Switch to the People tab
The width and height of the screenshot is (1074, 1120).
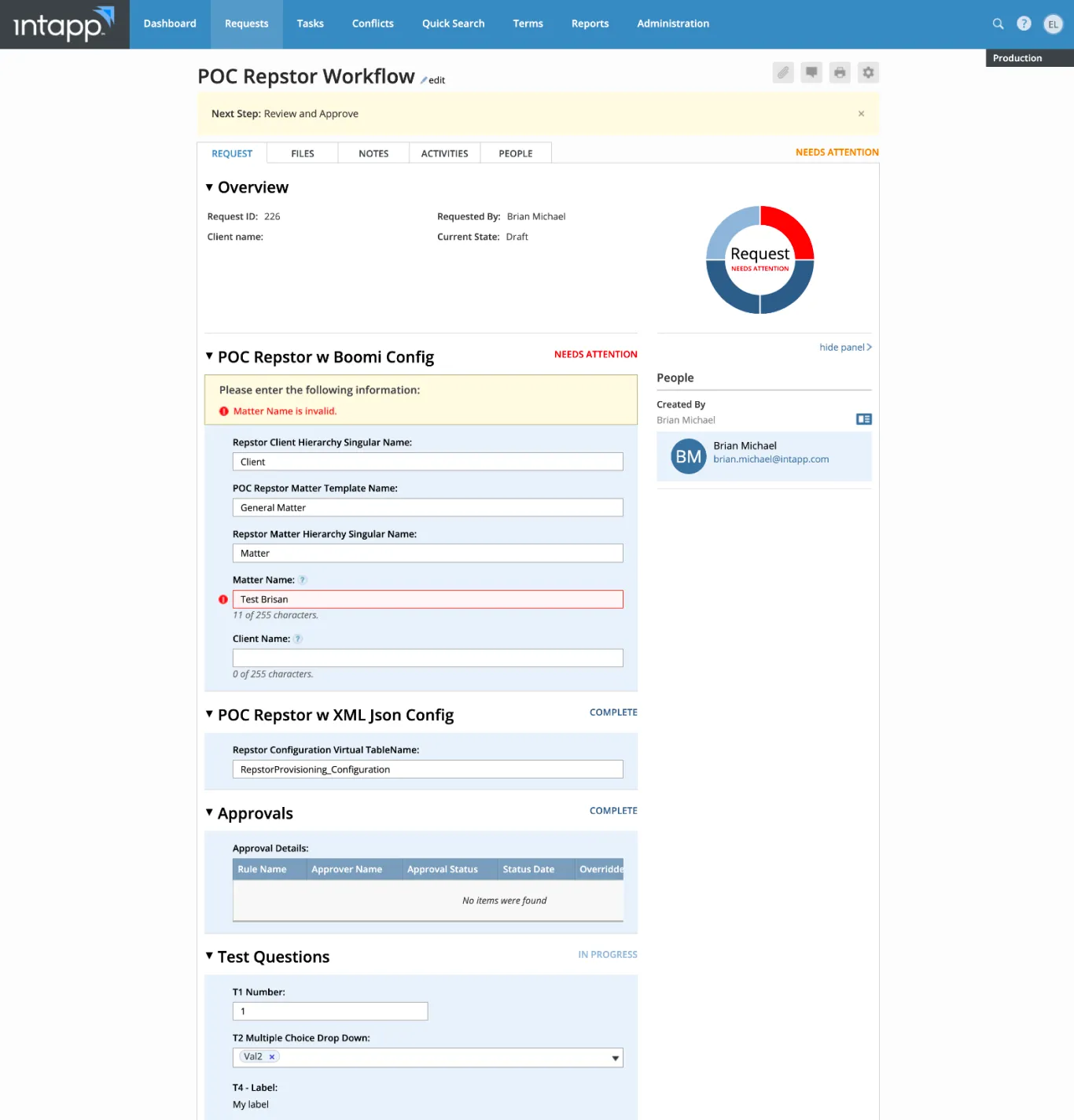click(516, 153)
